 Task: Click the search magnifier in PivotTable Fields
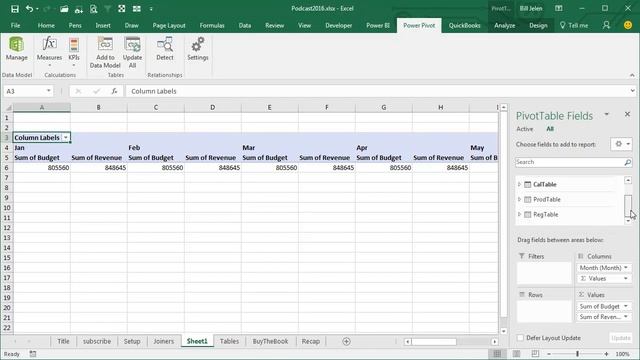[627, 162]
